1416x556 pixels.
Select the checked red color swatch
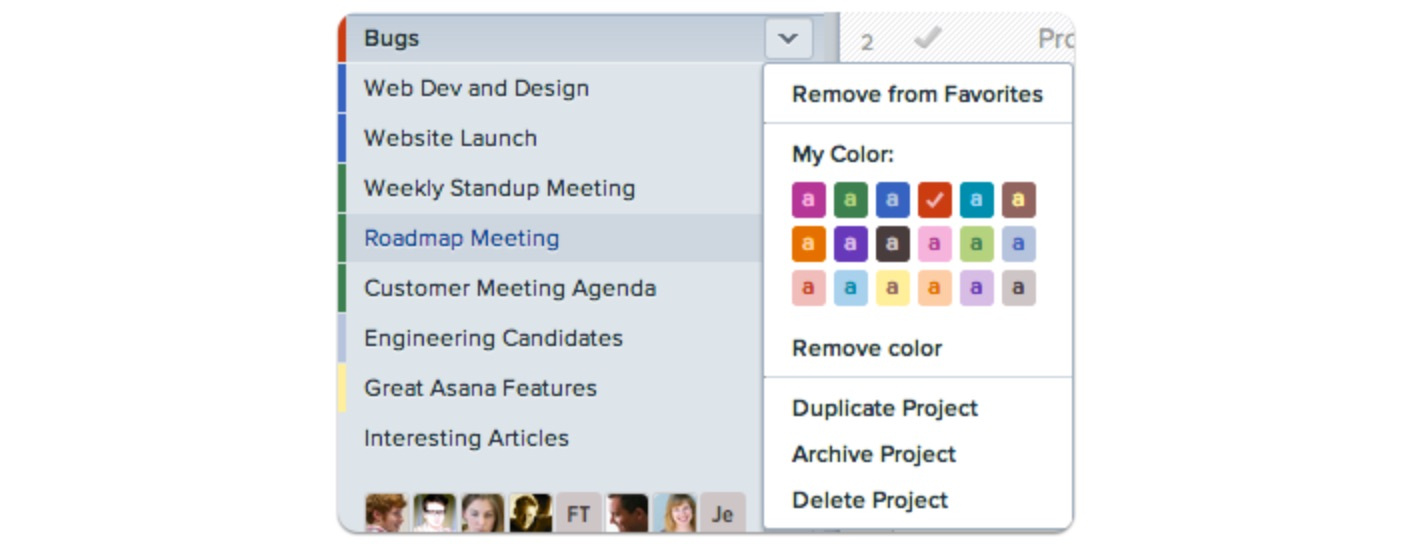click(934, 200)
